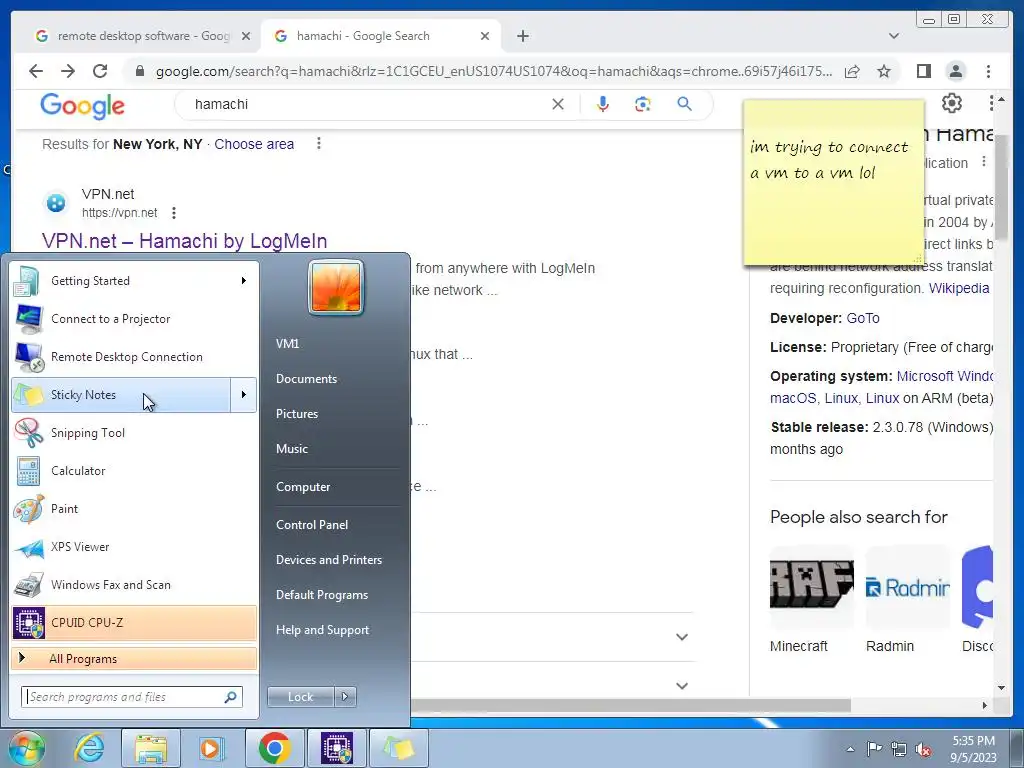Click the Lock button

[300, 697]
